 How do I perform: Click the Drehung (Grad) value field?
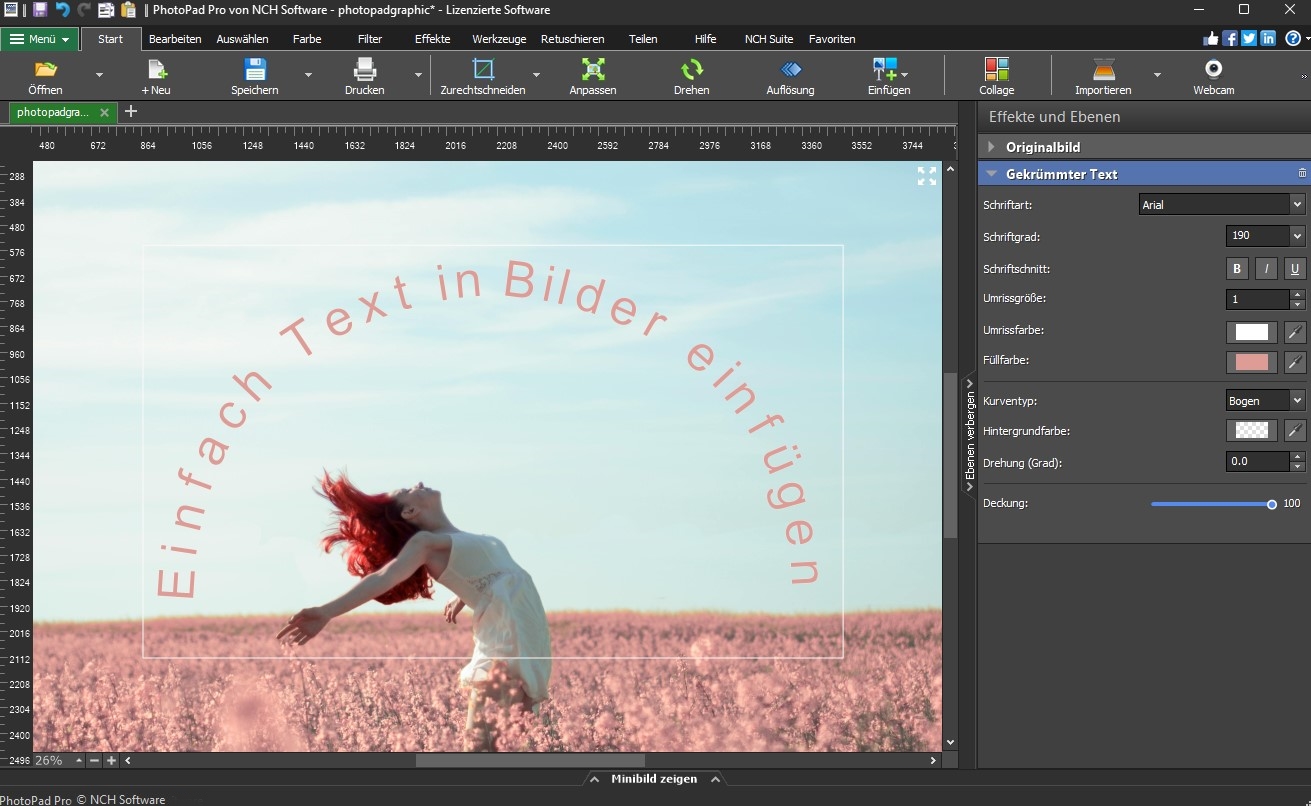click(x=1258, y=462)
